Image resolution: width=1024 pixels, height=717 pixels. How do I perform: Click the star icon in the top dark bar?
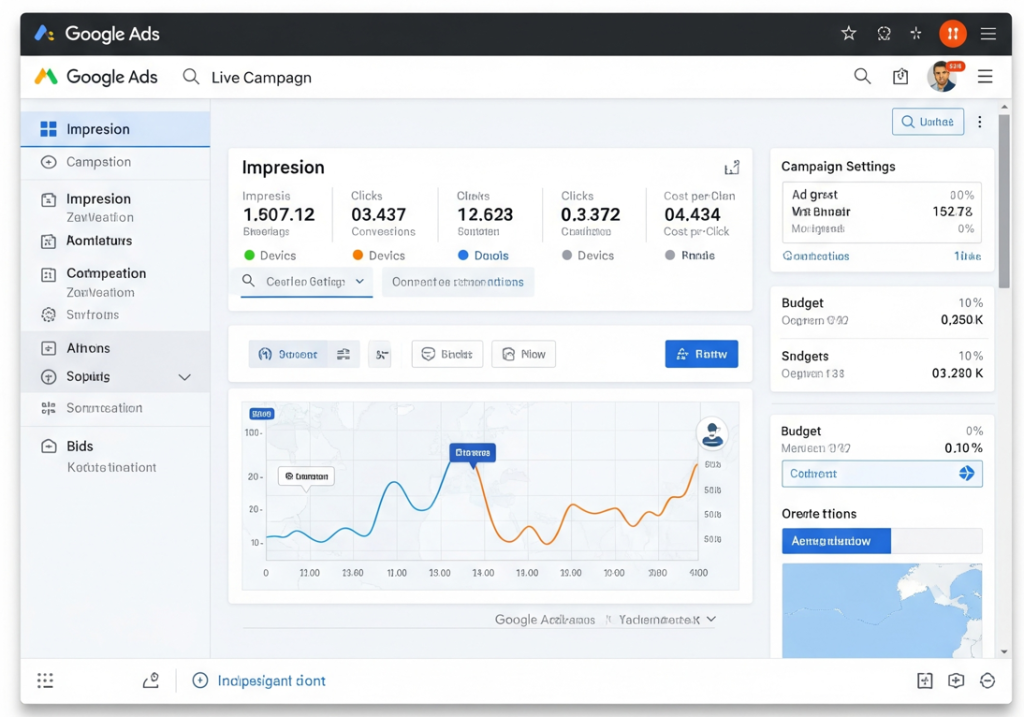[848, 33]
